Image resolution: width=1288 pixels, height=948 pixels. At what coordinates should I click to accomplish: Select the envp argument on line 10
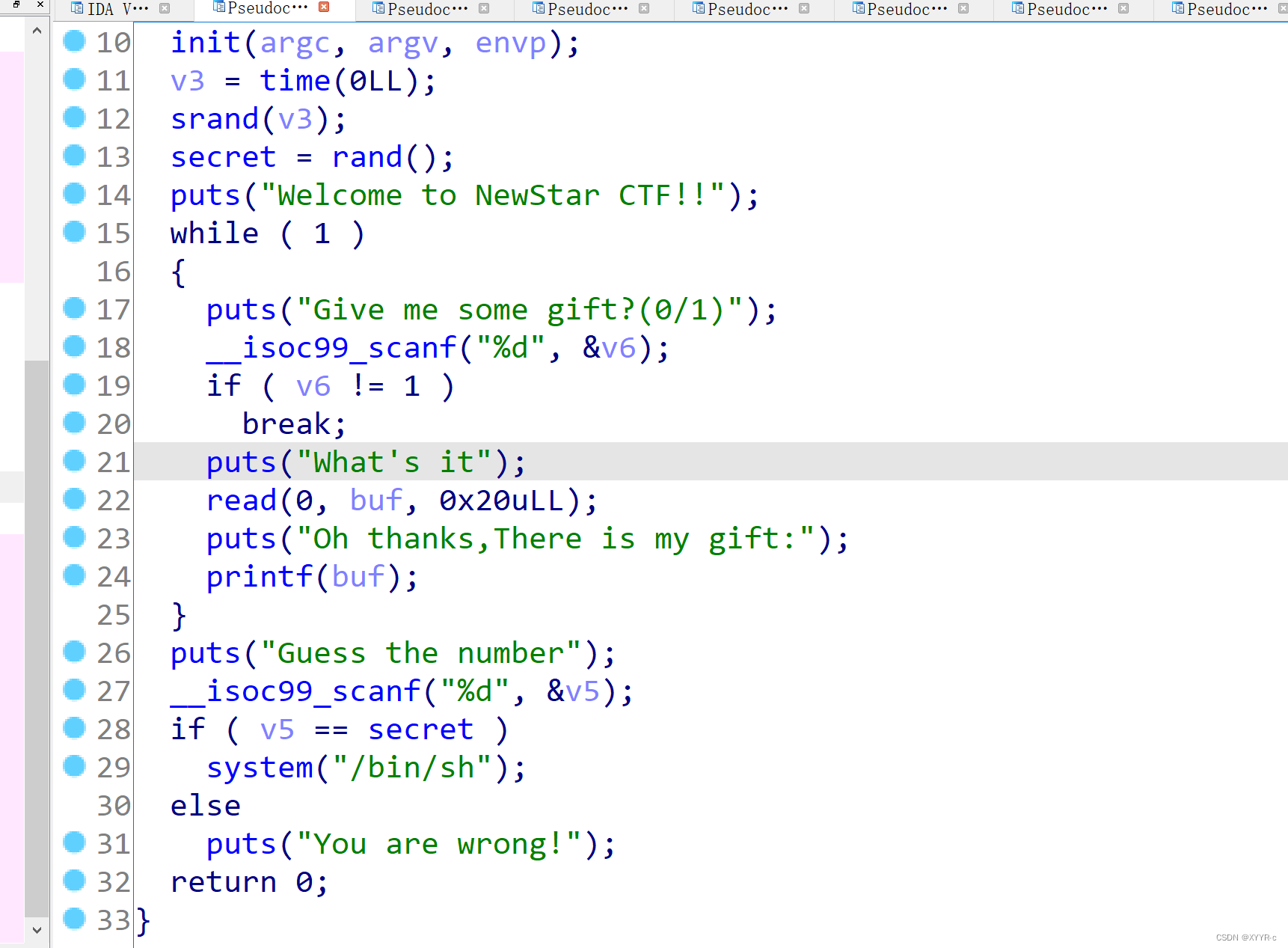click(x=511, y=43)
